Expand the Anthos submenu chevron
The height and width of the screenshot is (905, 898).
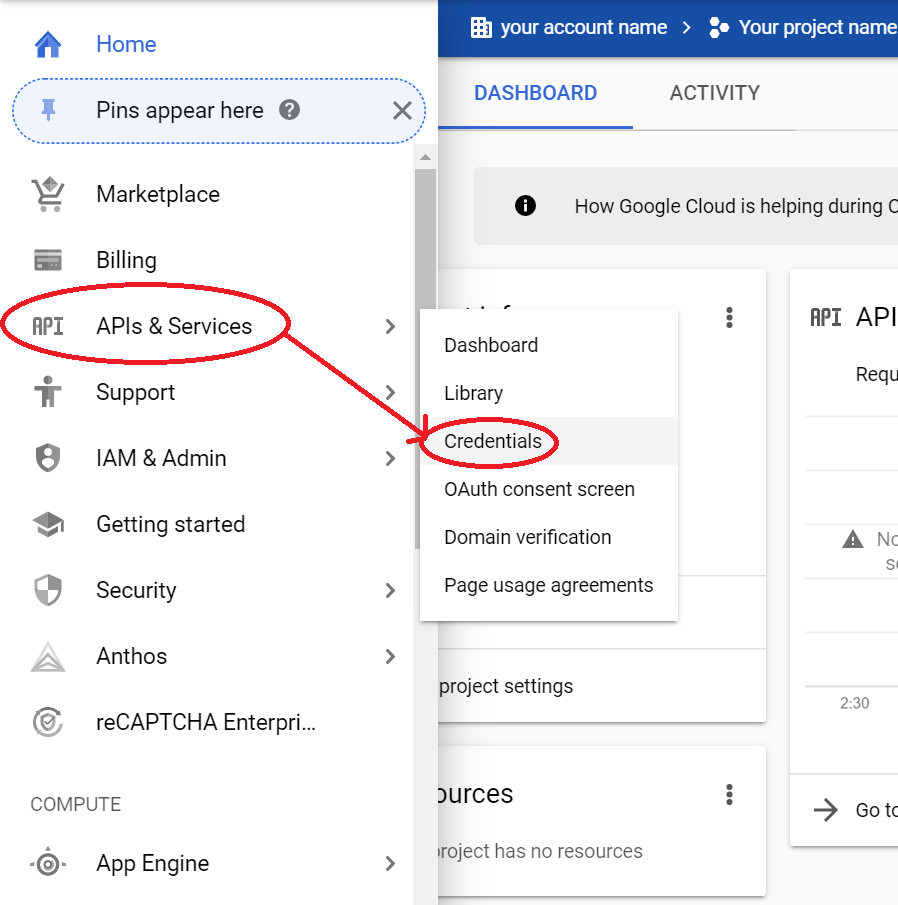pos(390,656)
